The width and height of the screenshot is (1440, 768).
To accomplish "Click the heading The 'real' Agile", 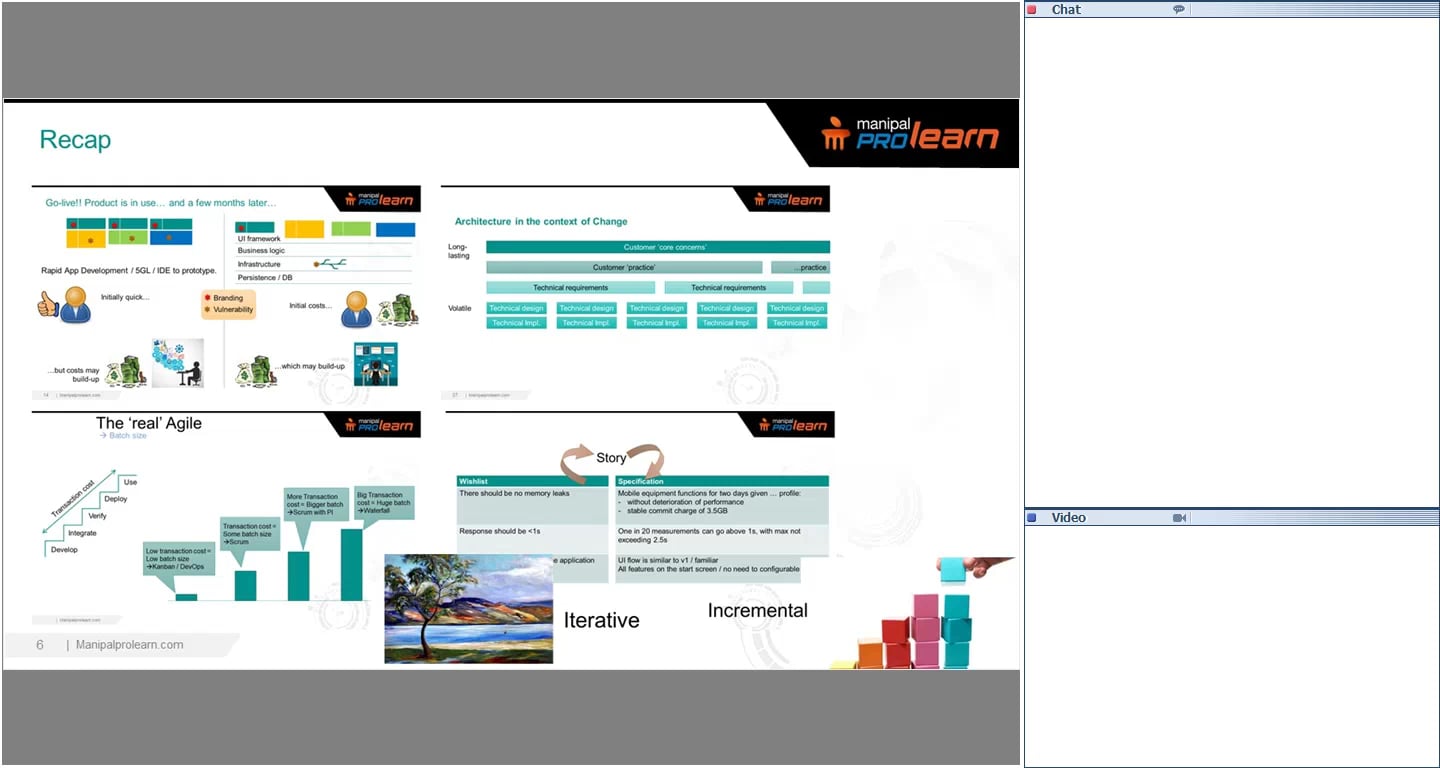I will (149, 423).
